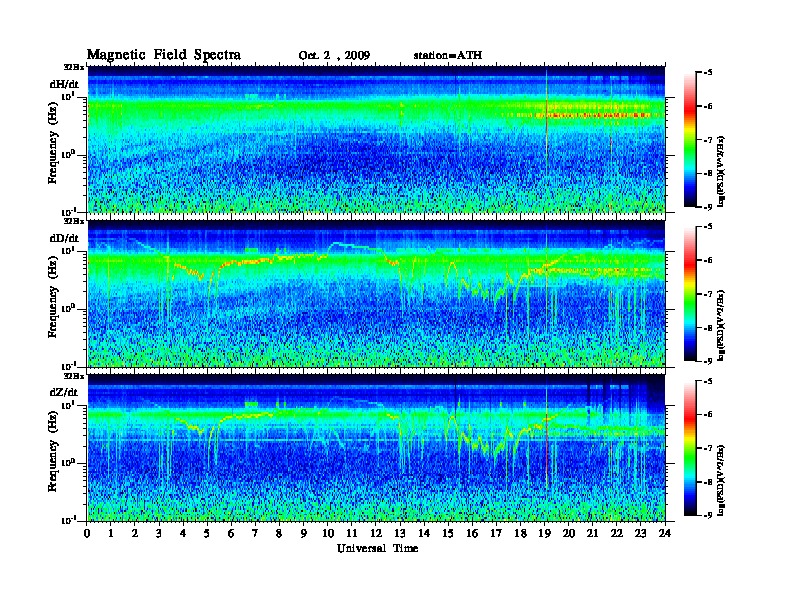Click the 'Frequency (Hz)' label of dZ/dt panel
The width and height of the screenshot is (792, 612).
pyautogui.click(x=53, y=451)
